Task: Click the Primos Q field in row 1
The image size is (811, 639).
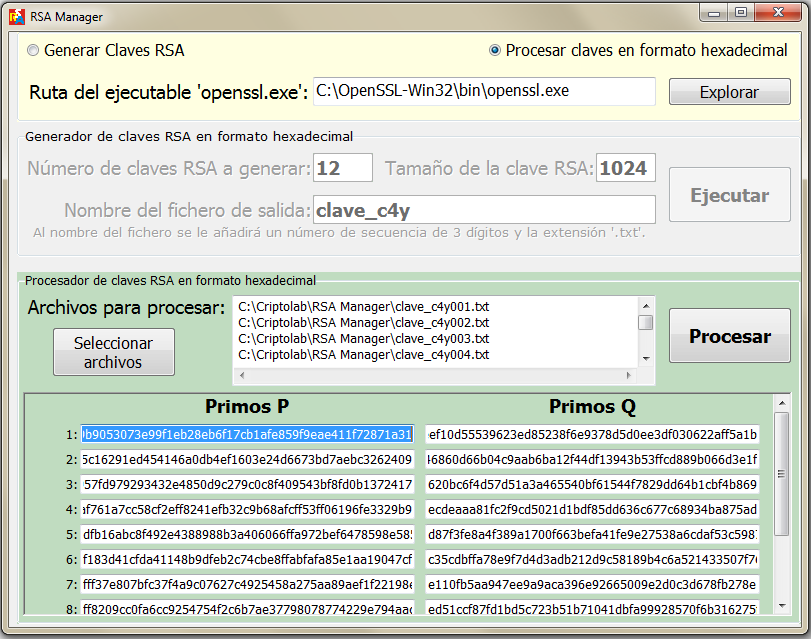Action: pos(591,434)
